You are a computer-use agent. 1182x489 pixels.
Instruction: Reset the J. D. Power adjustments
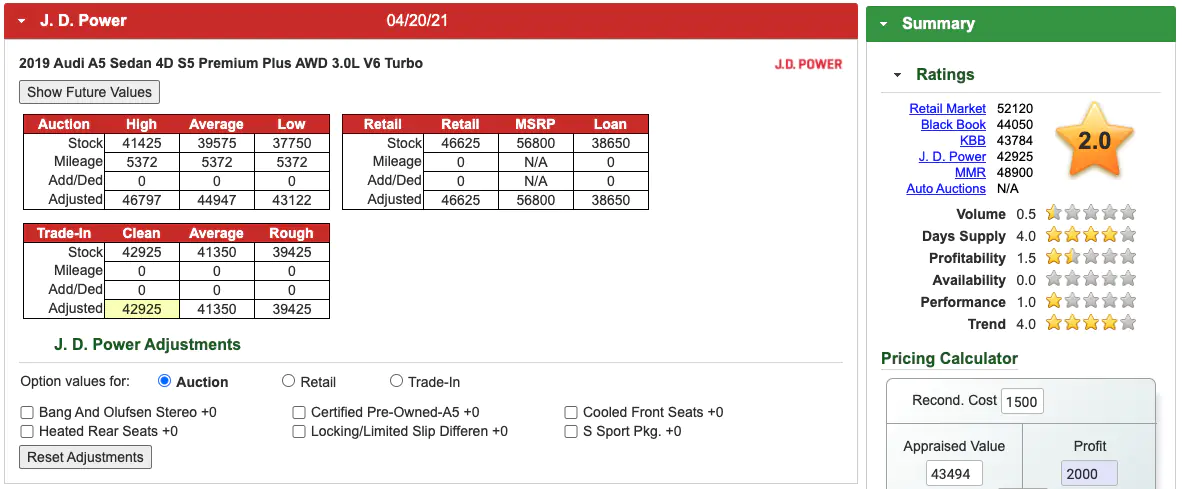(85, 457)
